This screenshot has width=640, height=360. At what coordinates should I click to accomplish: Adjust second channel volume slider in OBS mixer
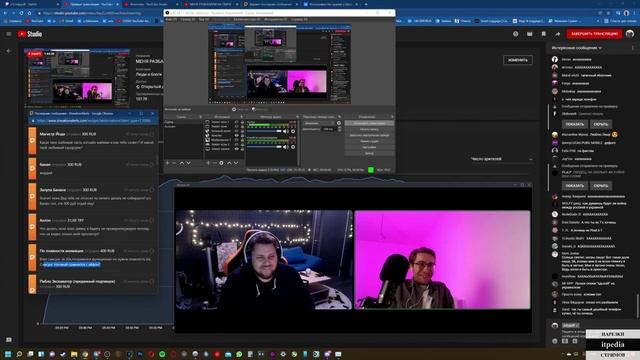264,147
